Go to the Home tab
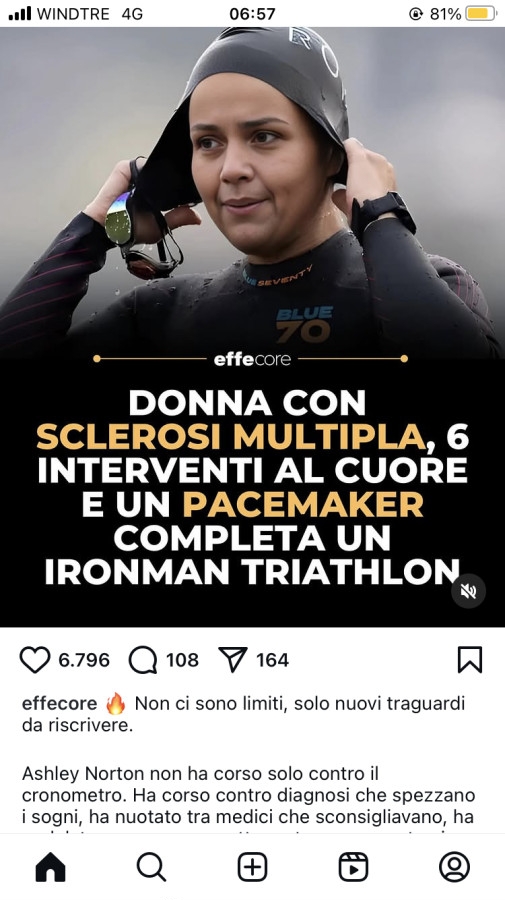This screenshot has width=505, height=900. pyautogui.click(x=50, y=867)
